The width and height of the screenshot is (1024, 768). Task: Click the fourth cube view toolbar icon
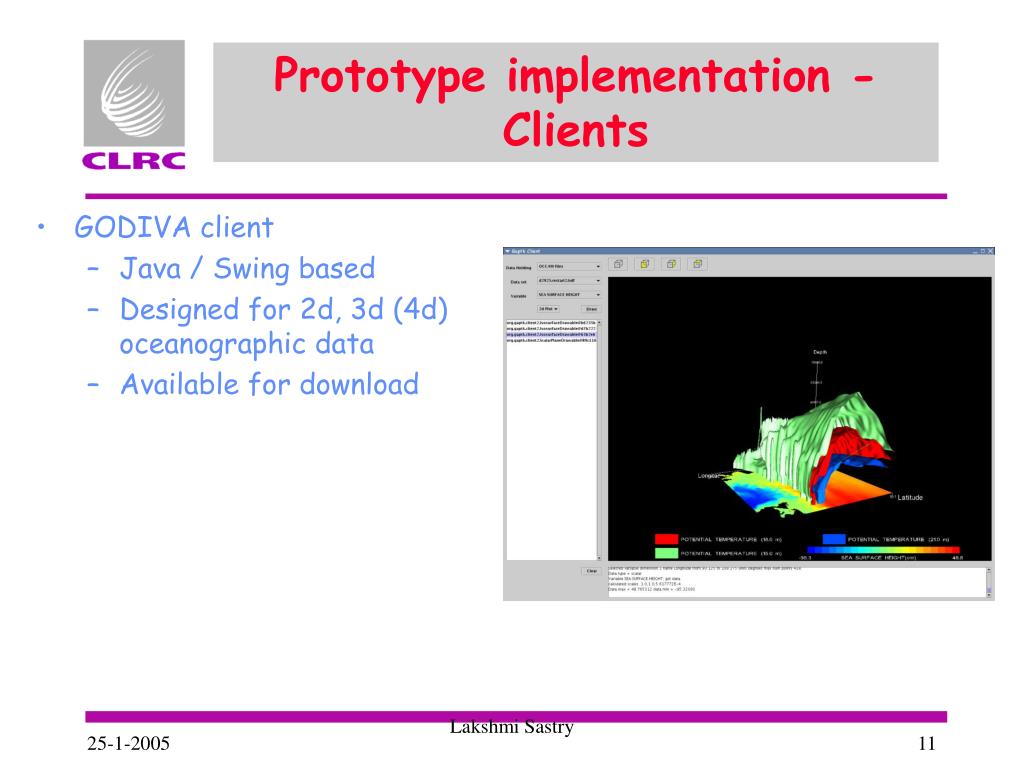(698, 265)
